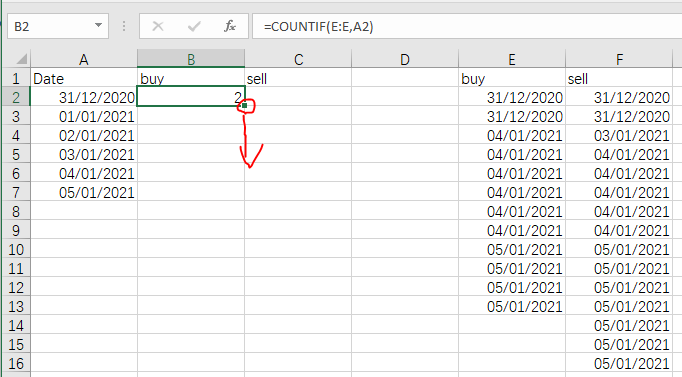Screen dimensions: 682x377
Task: Select column B header
Action: tap(191, 59)
